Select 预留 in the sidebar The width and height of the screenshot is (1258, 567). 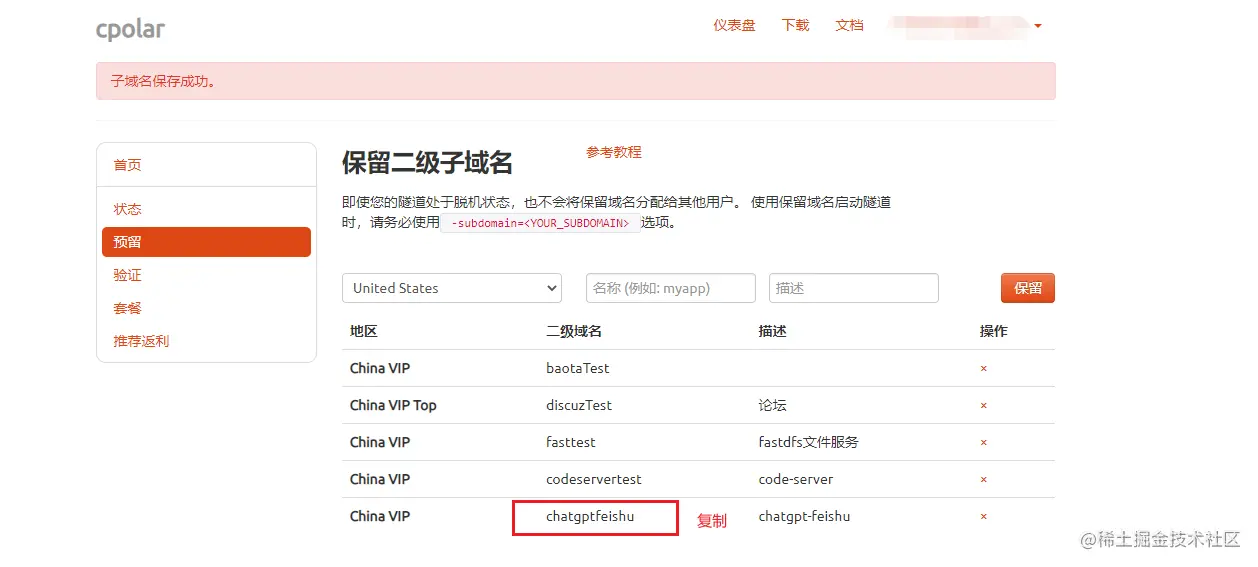[206, 242]
